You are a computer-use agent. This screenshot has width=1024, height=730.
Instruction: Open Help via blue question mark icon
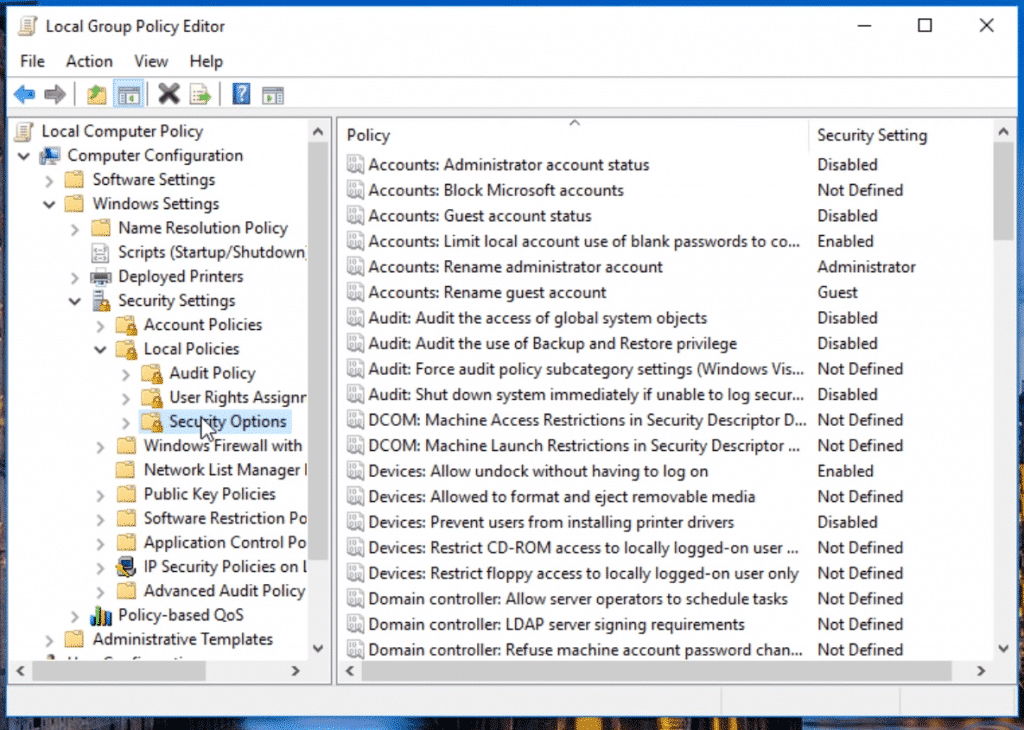[241, 95]
